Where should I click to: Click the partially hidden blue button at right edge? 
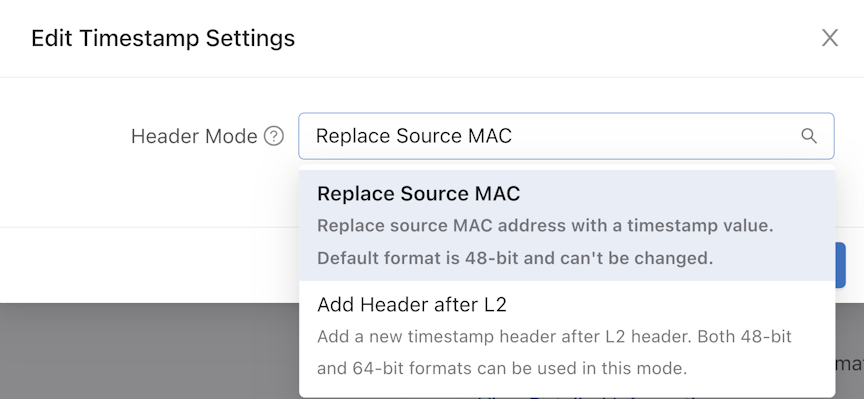[x=840, y=265]
